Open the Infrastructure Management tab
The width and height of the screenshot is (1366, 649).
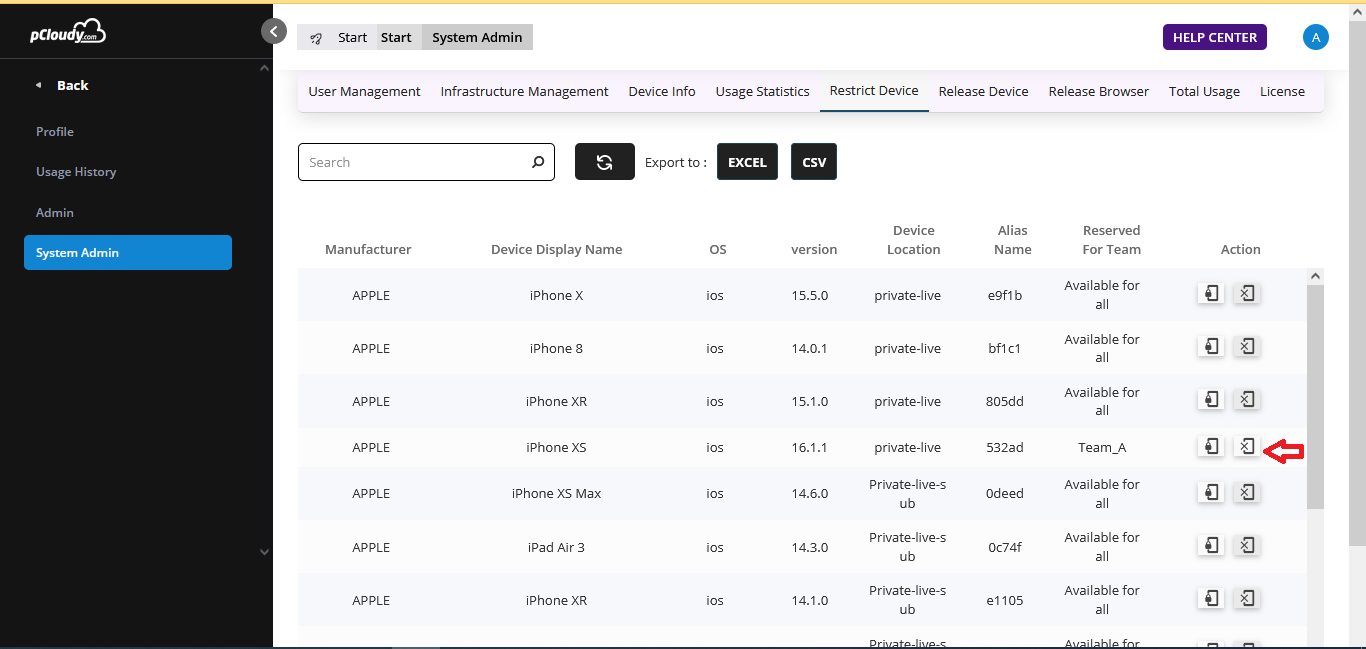524,91
